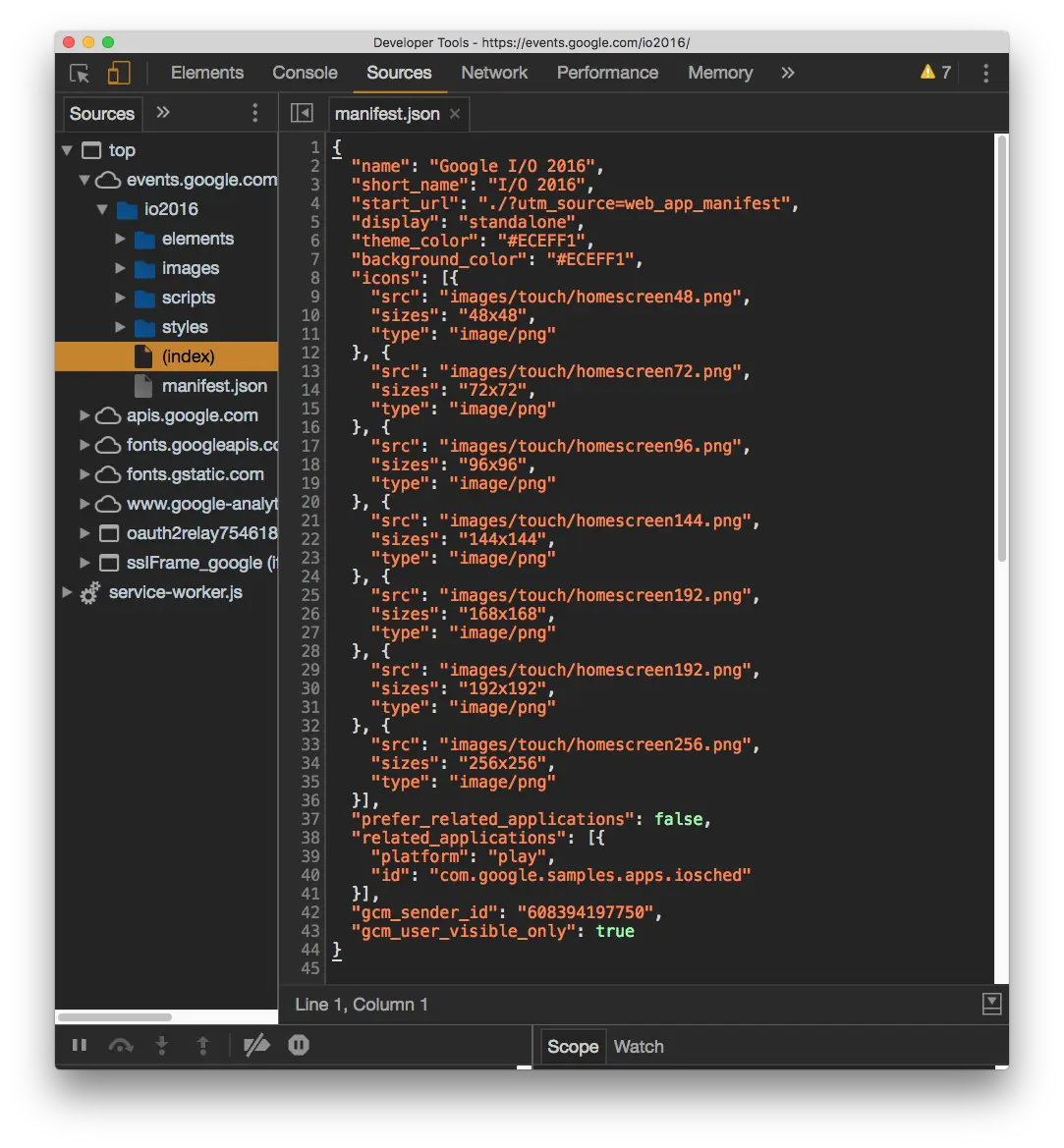Click the warnings count icon

point(935,72)
